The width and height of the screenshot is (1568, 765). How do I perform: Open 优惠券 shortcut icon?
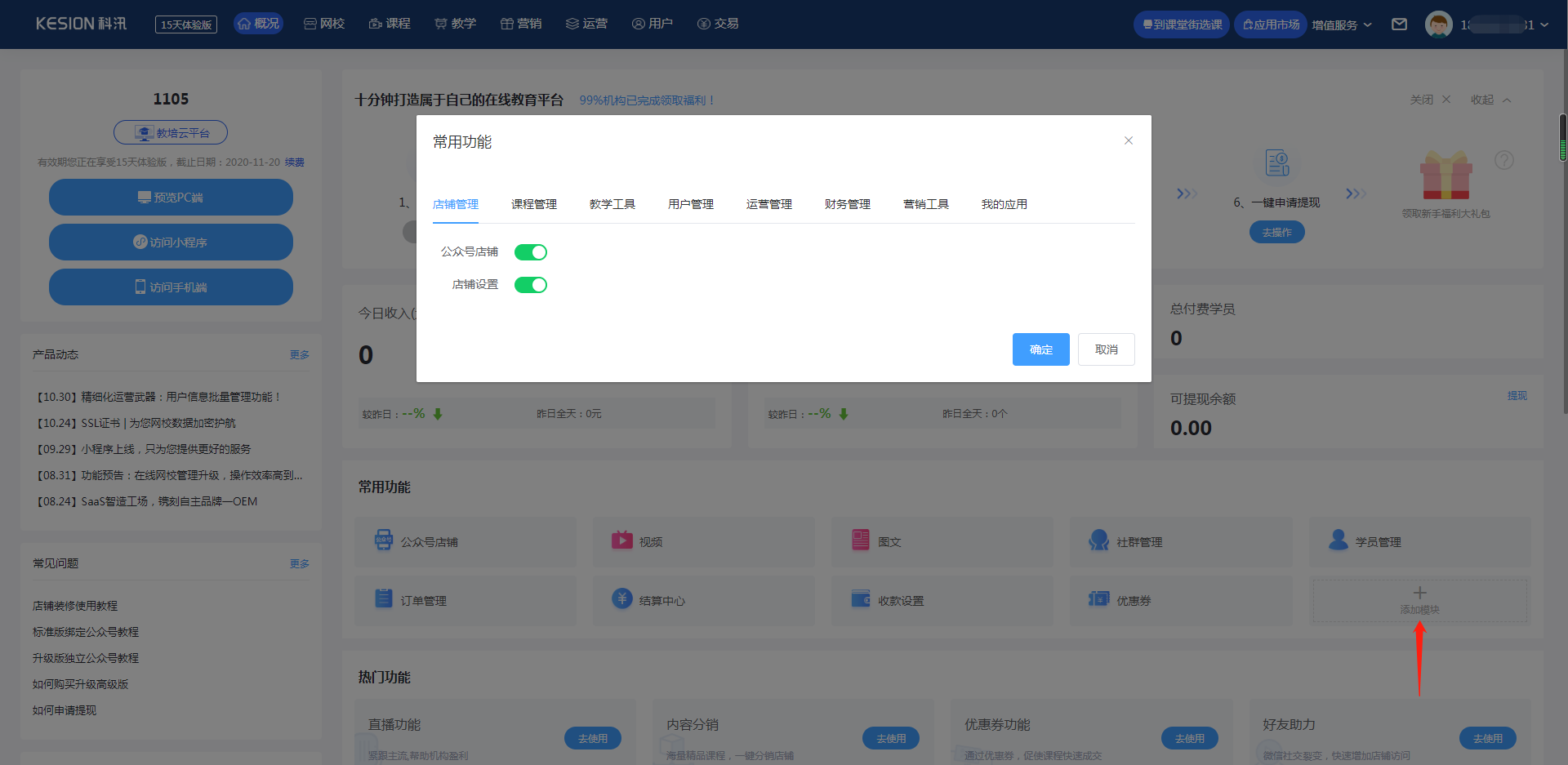coord(1099,598)
